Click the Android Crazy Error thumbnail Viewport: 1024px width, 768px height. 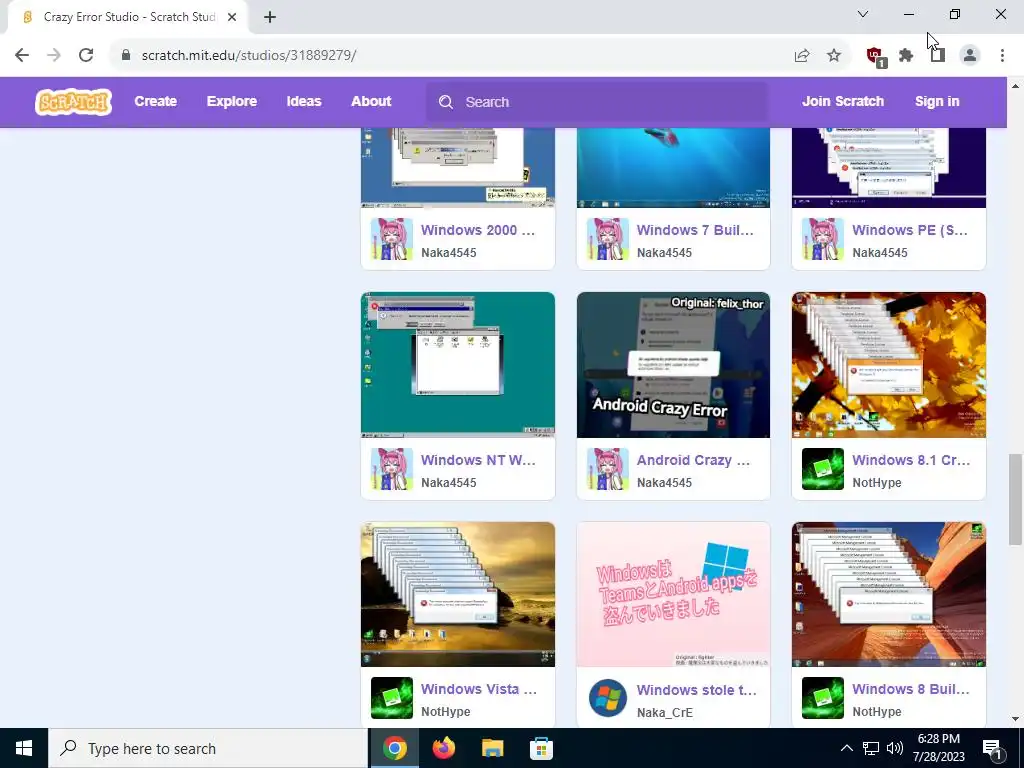coord(673,364)
